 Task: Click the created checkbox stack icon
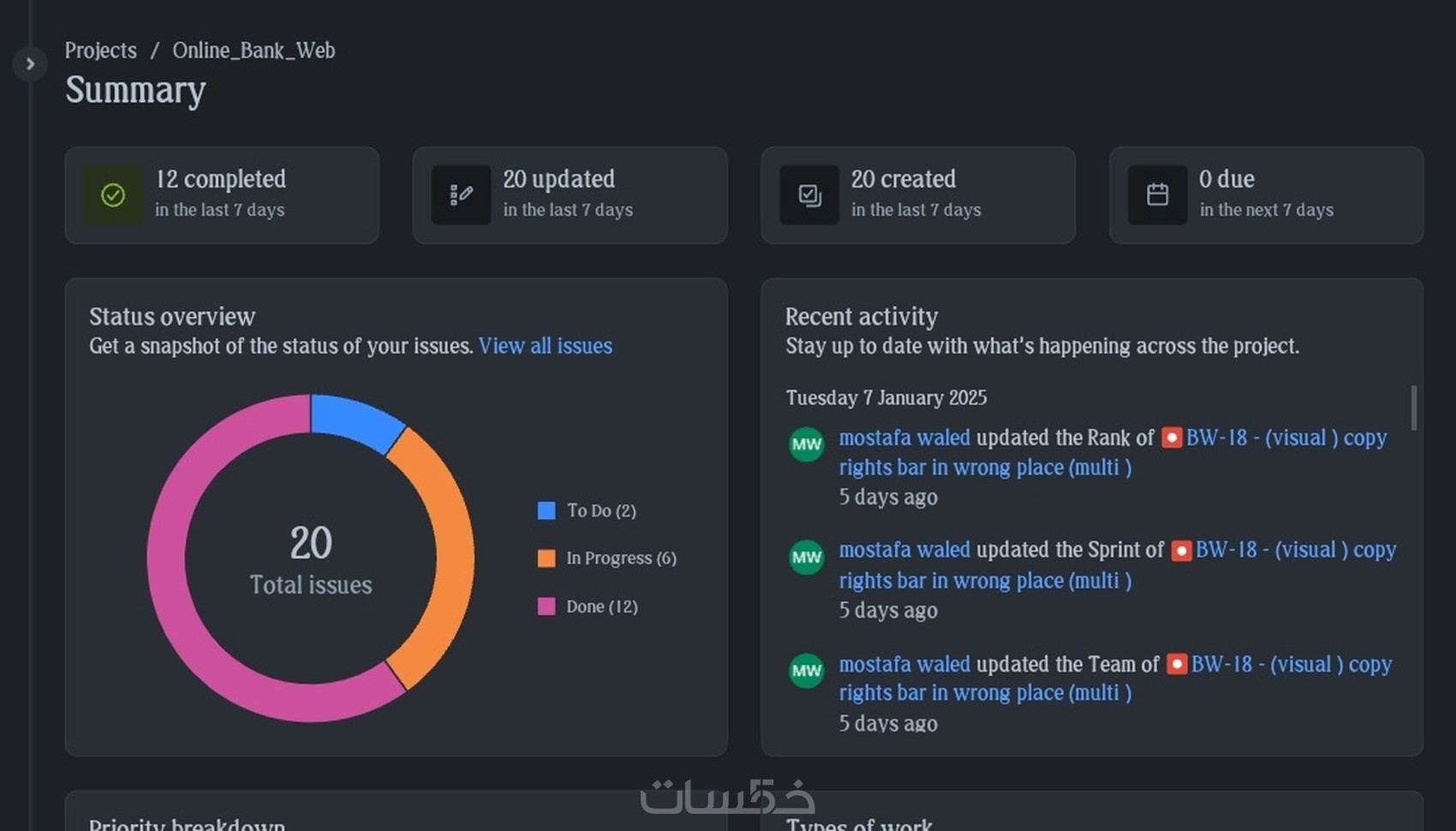809,195
